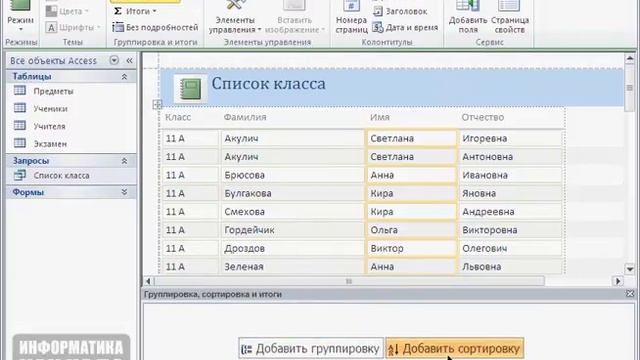The height and width of the screenshot is (360, 640).
Task: Click Добавить сортировку button
Action: pyautogui.click(x=455, y=349)
